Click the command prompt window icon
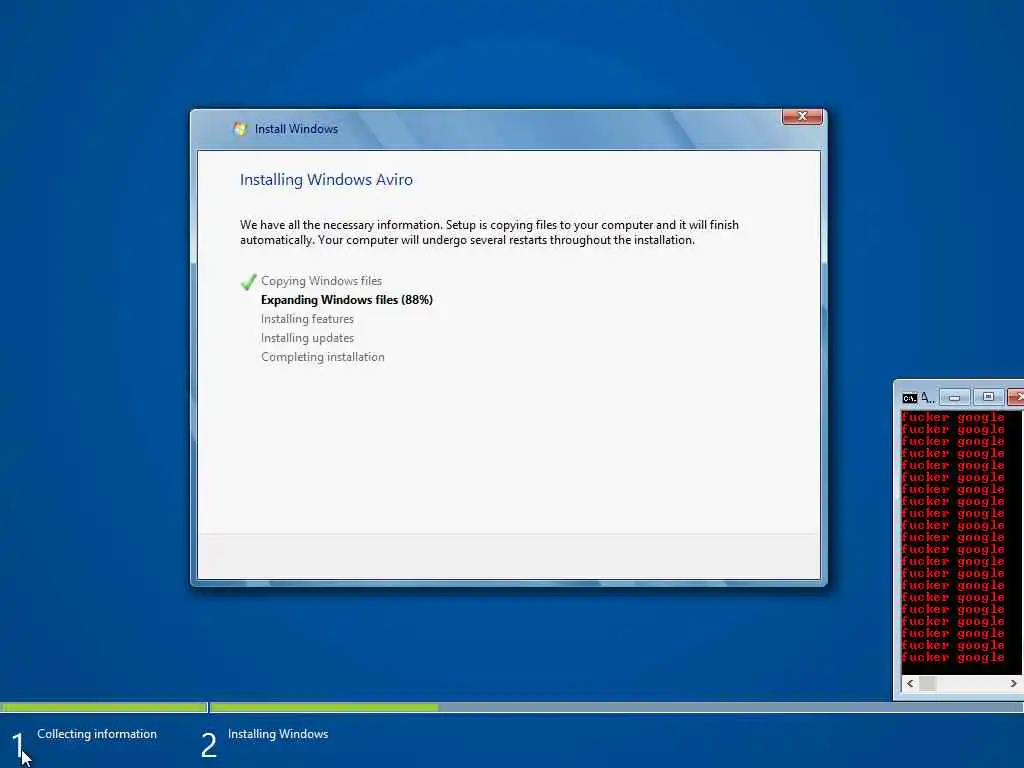The image size is (1024, 768). coord(910,398)
